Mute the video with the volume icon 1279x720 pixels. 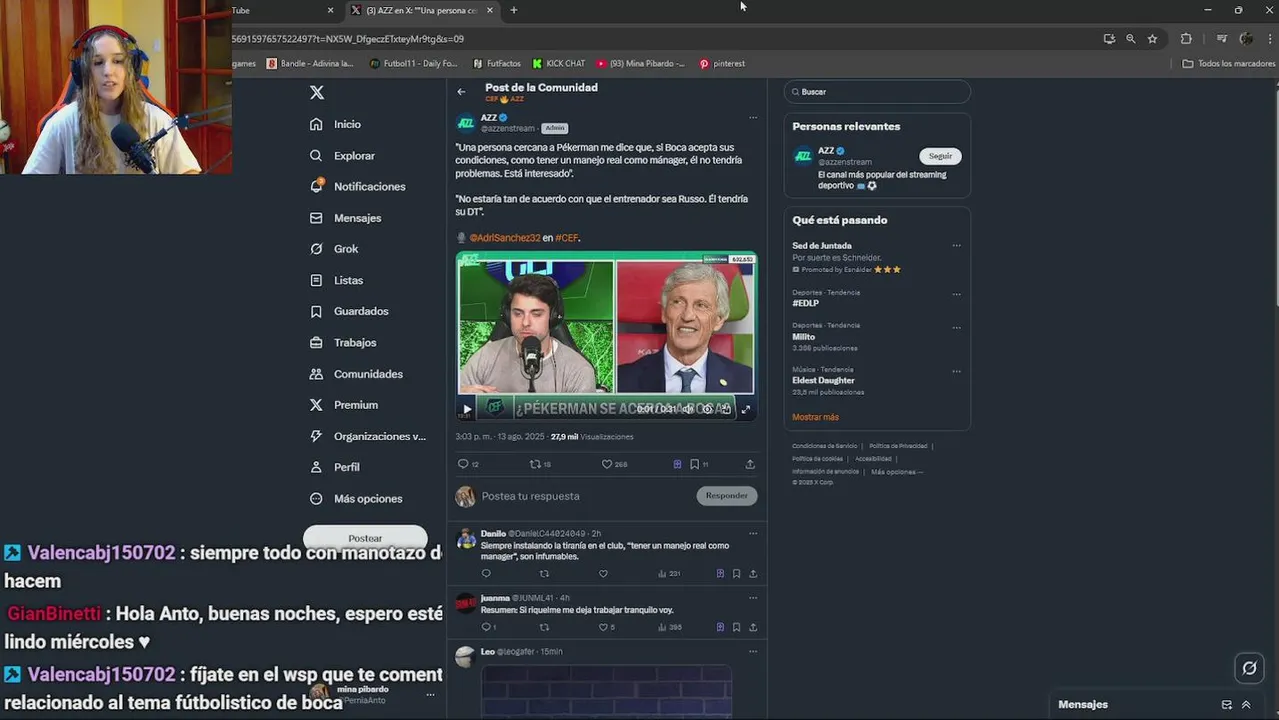pyautogui.click(x=688, y=409)
